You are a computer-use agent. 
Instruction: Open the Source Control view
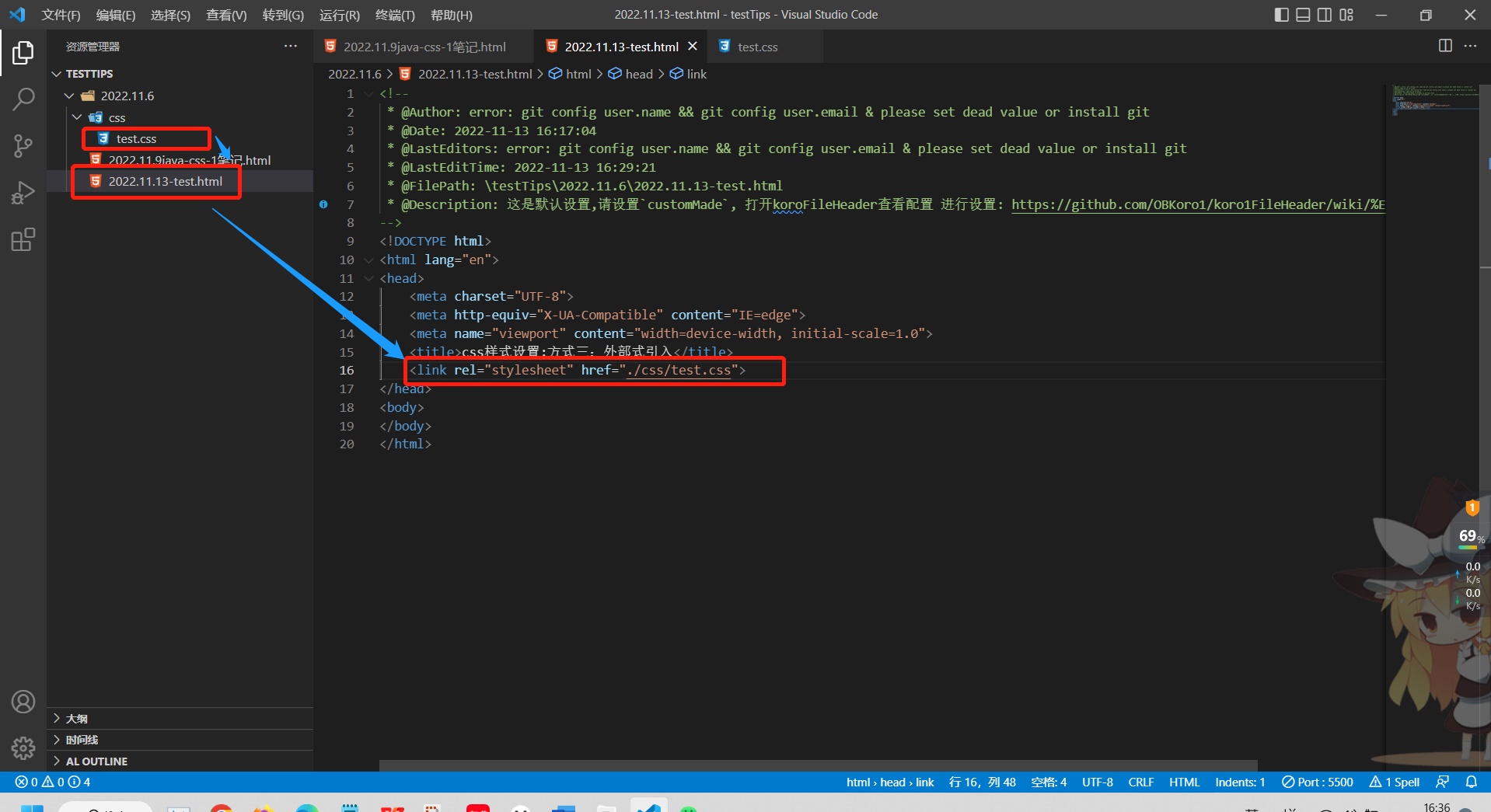click(x=23, y=146)
